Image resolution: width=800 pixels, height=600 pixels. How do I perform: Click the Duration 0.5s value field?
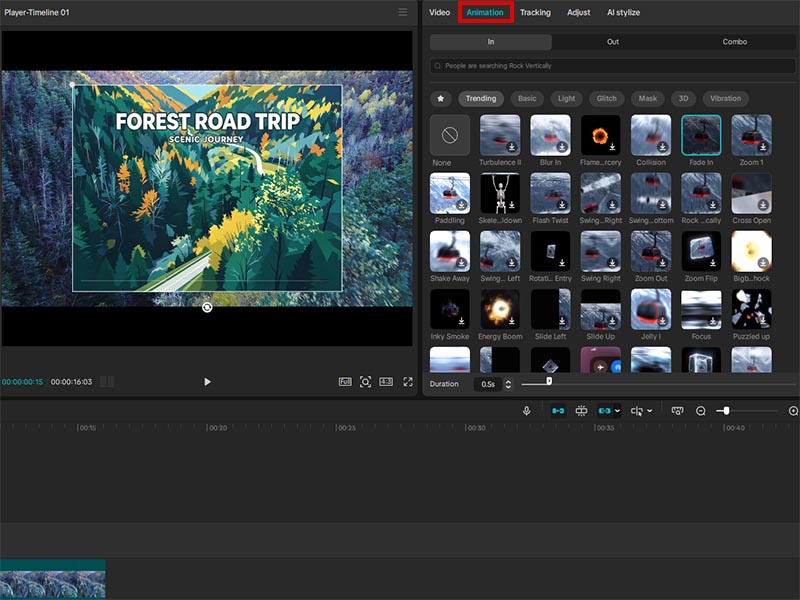coord(488,384)
